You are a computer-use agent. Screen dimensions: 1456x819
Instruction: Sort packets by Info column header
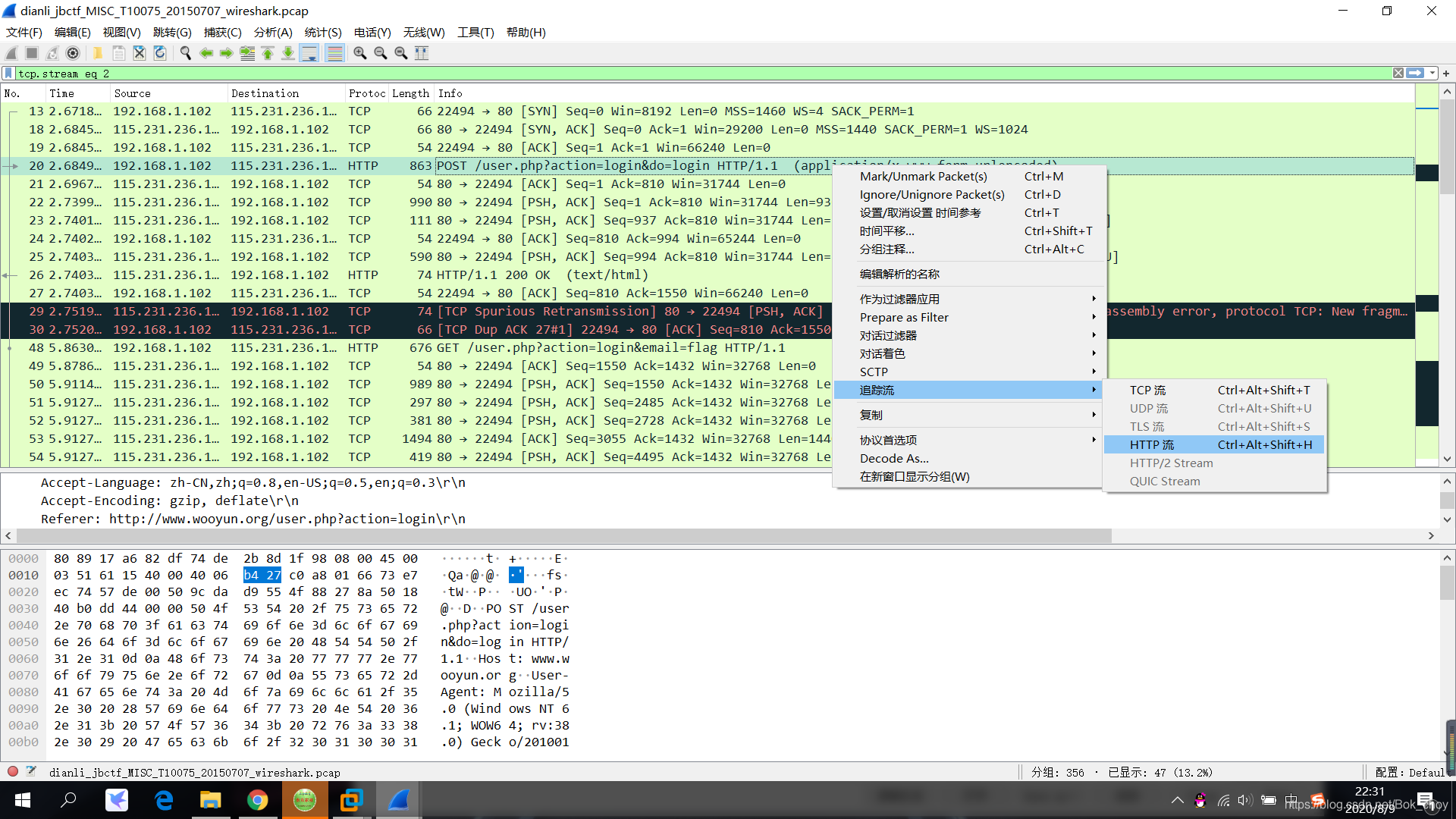click(x=924, y=93)
